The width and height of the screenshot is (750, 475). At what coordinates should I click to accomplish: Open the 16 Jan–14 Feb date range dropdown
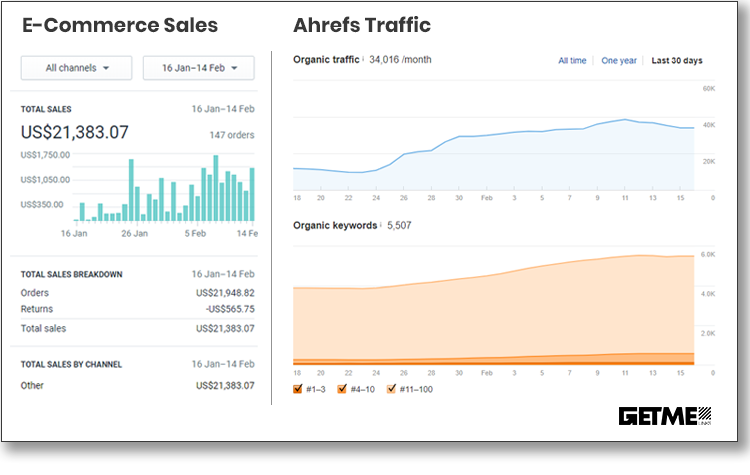tap(199, 68)
